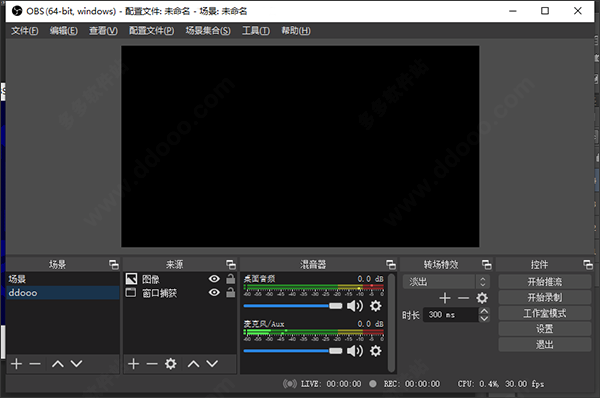The width and height of the screenshot is (600, 398).
Task: Remove transition with minus icon
Action: [463, 298]
